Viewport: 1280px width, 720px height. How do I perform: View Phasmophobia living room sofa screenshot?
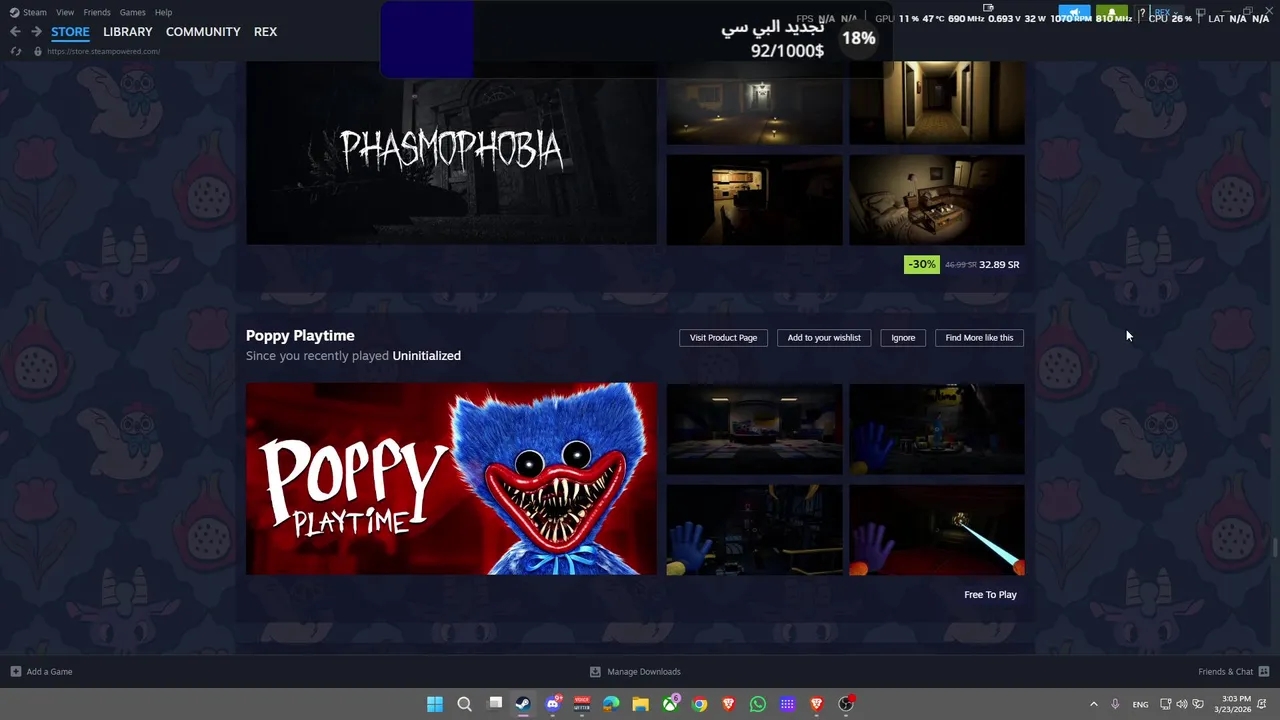pos(937,200)
